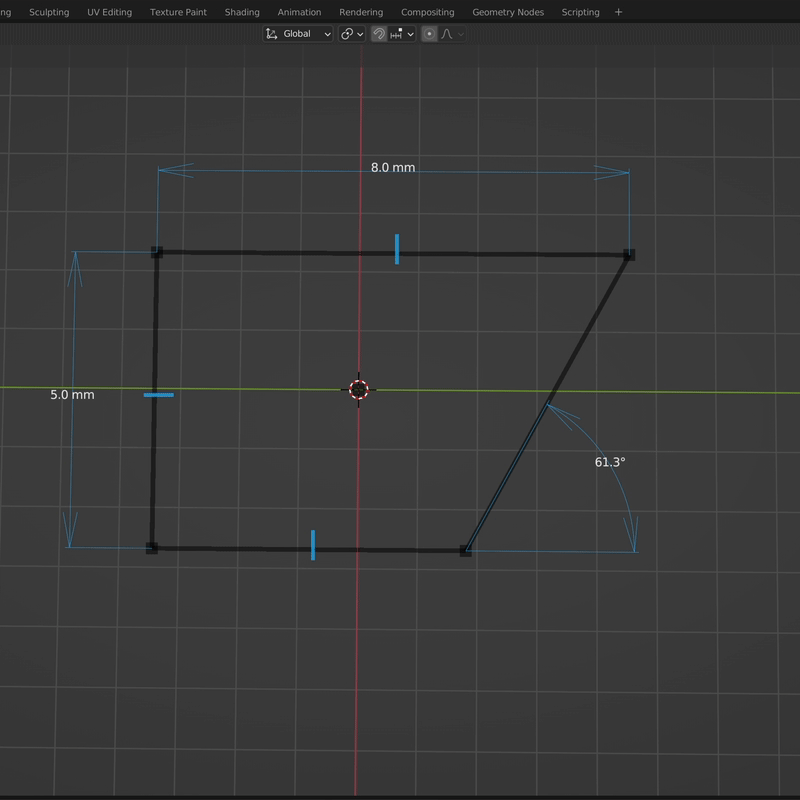Switch to the Scripting workspace tab
The width and height of the screenshot is (800, 800).
[x=580, y=12]
